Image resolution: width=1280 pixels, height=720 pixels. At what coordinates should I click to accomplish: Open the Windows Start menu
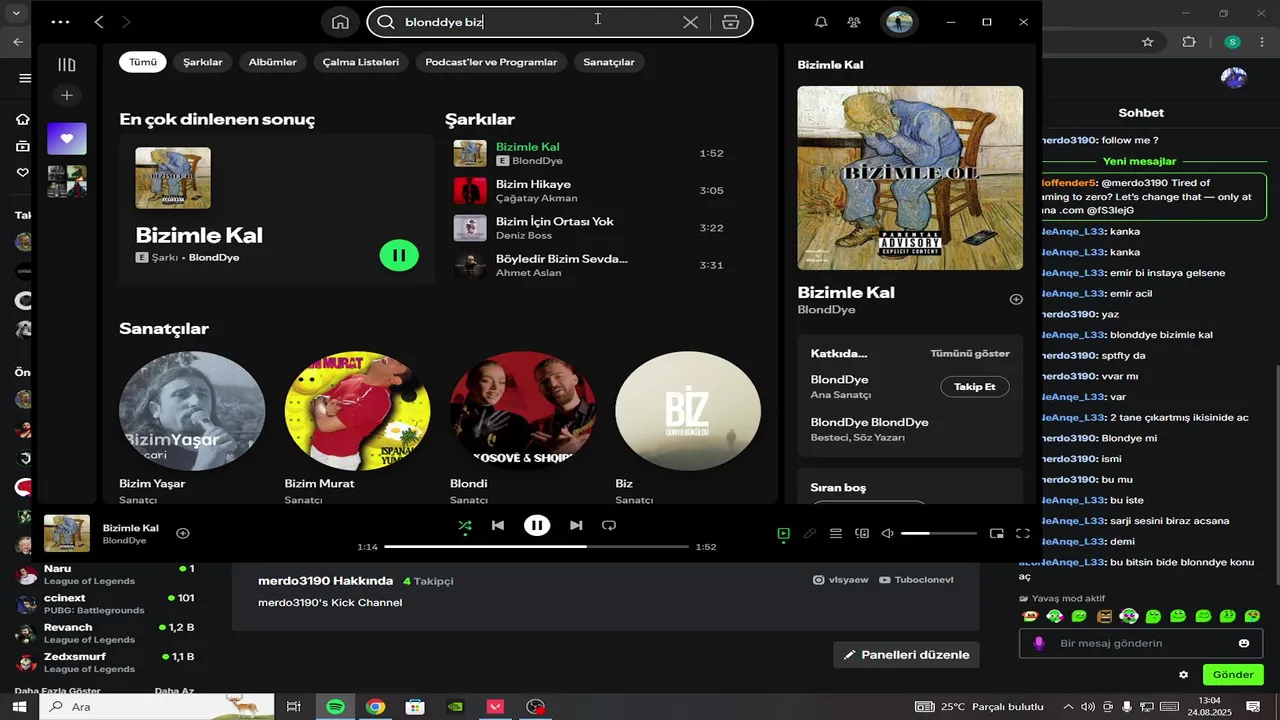pos(19,707)
